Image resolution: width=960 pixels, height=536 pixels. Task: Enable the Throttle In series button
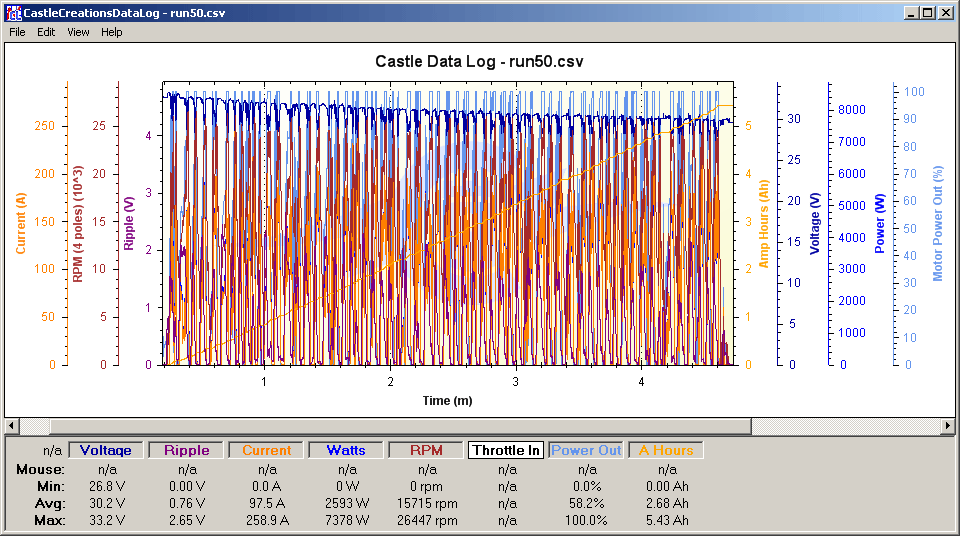click(506, 450)
